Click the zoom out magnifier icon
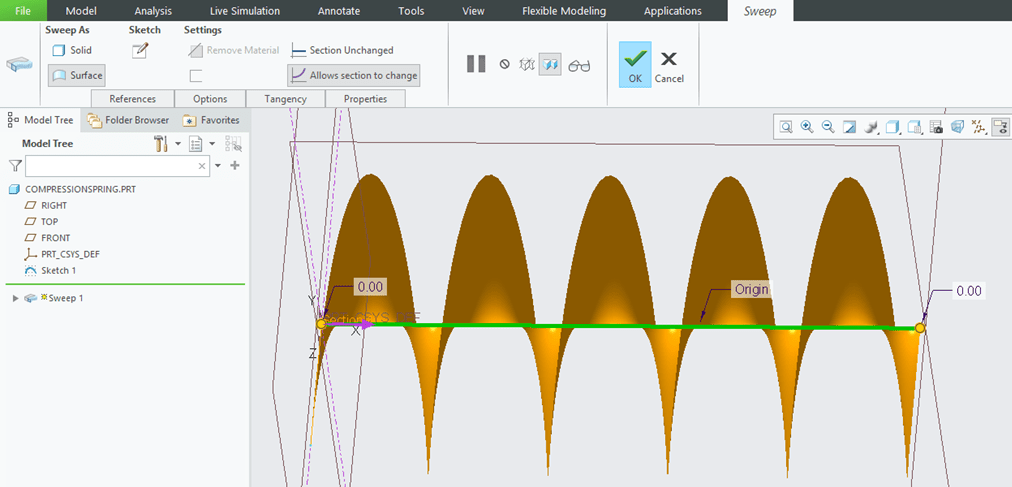This screenshot has width=1012, height=487. coord(828,127)
